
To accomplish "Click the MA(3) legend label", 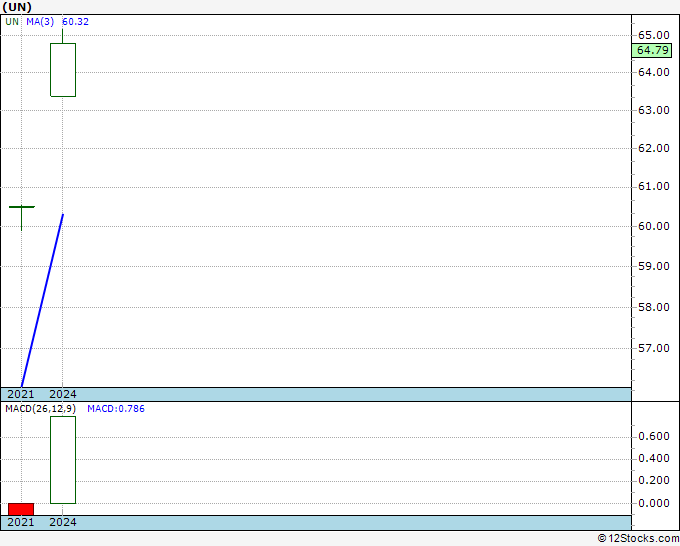I will pos(40,22).
